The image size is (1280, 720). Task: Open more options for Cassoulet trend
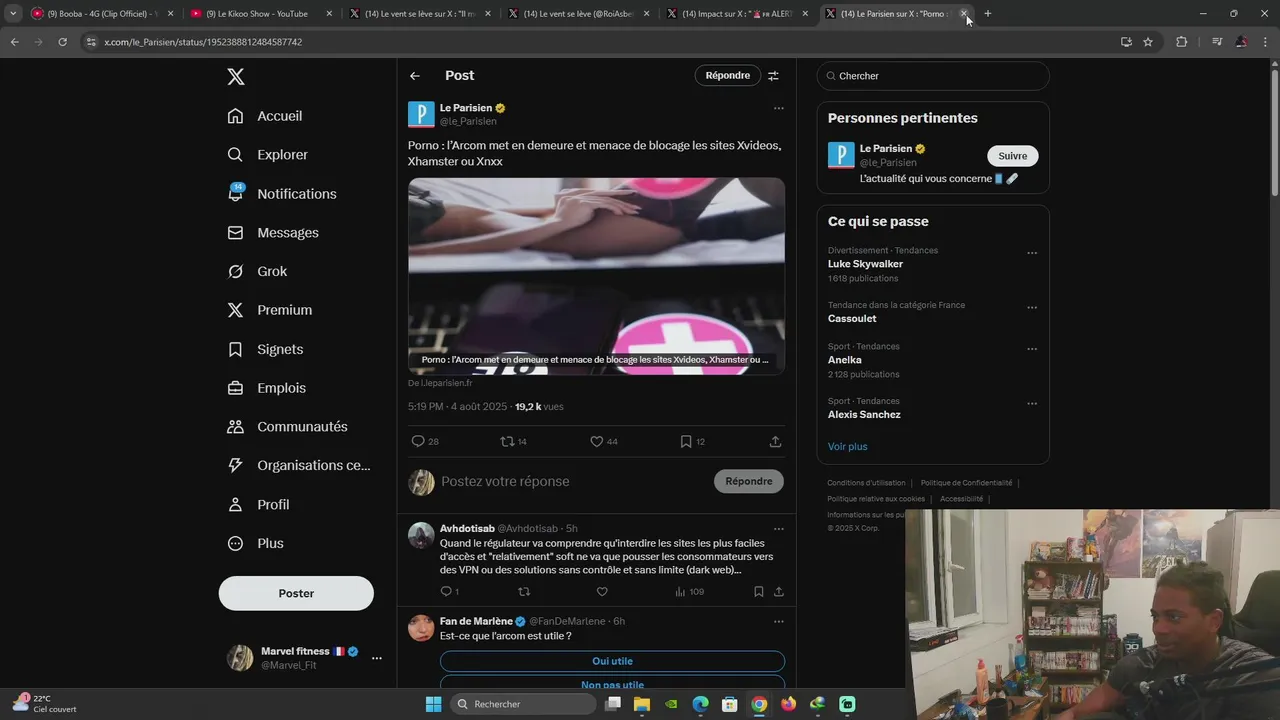click(1032, 308)
